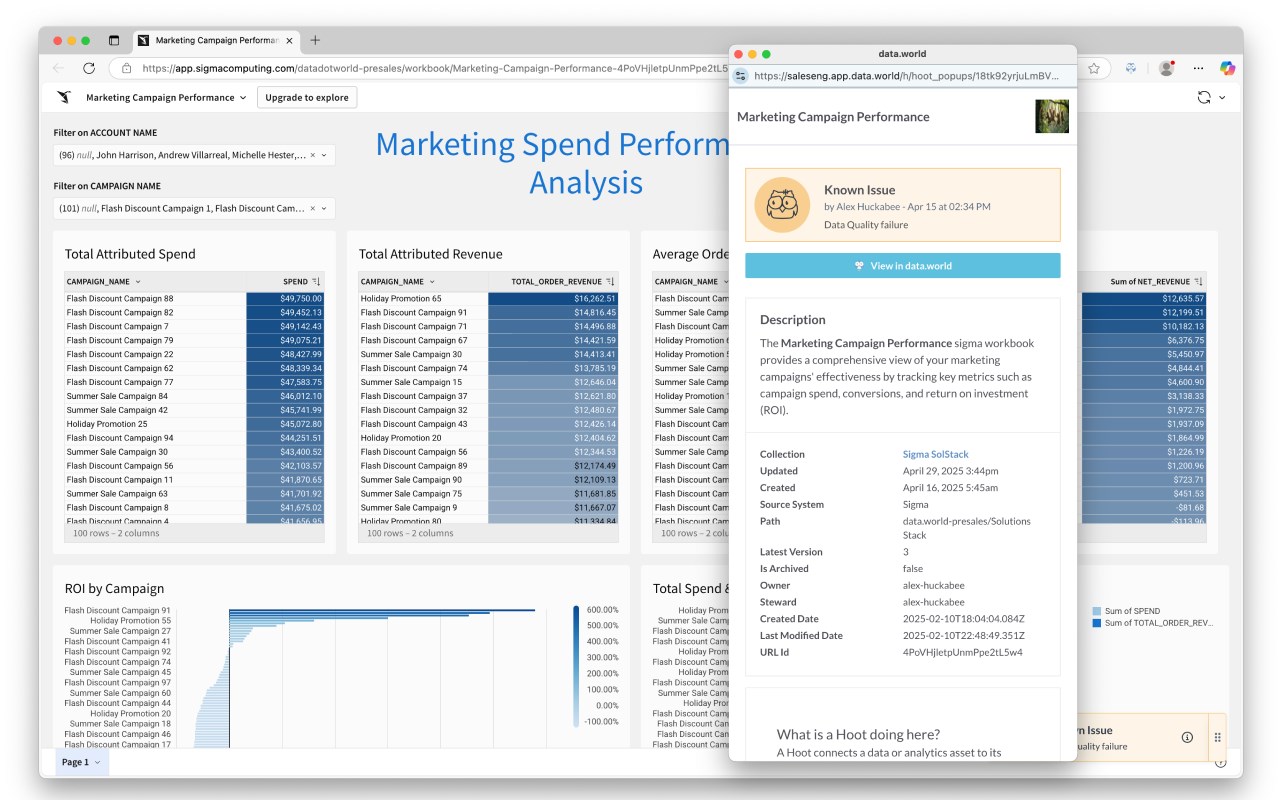The width and height of the screenshot is (1280, 800).
Task: Open CAMPAIGN_NAME column menu in Average Order table
Action: click(726, 282)
